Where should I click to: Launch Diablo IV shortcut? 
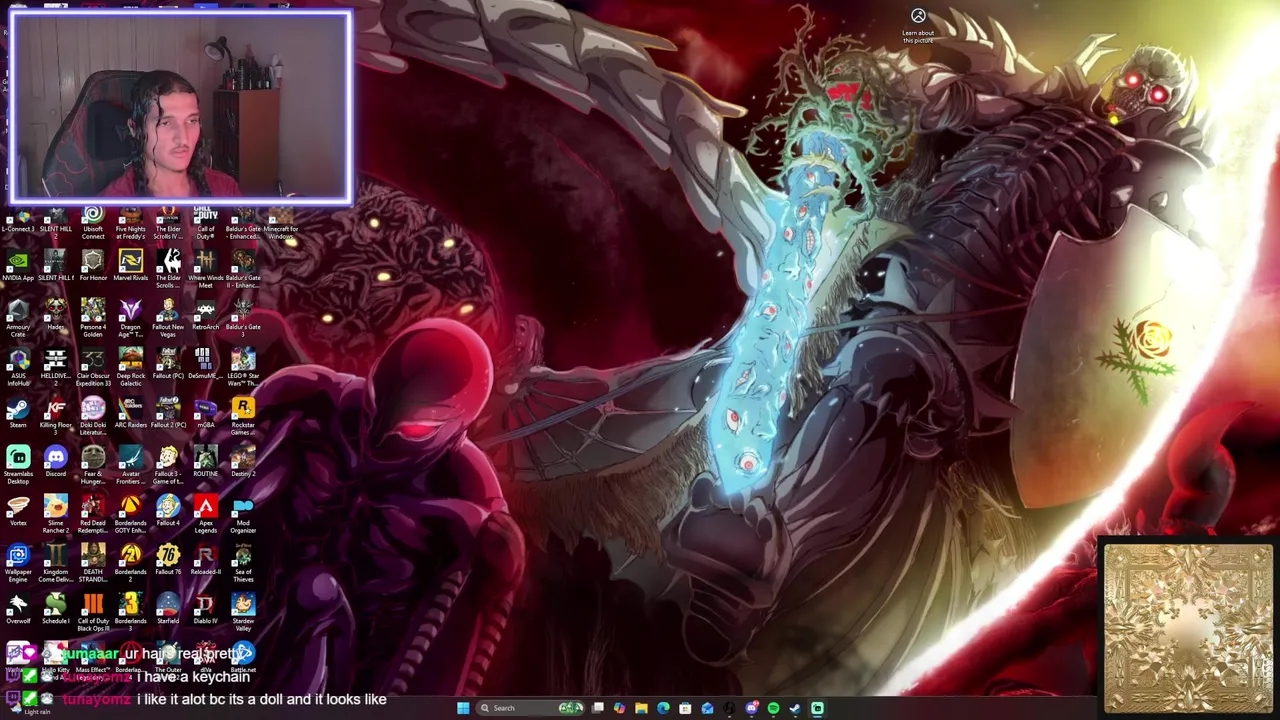click(x=205, y=609)
